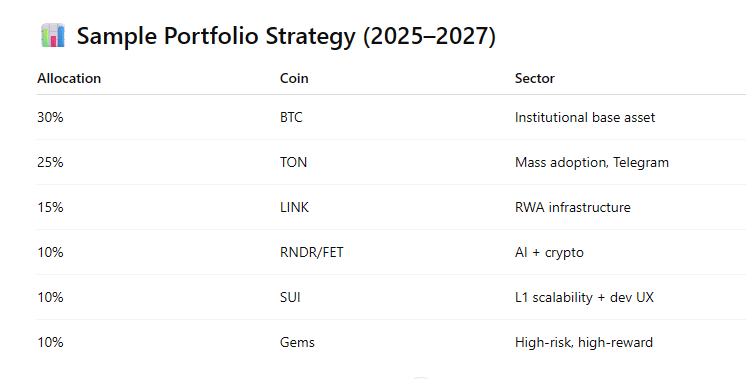Screen dimensions: 746x379
Task: Select the LINK coin cell
Action: coord(294,207)
